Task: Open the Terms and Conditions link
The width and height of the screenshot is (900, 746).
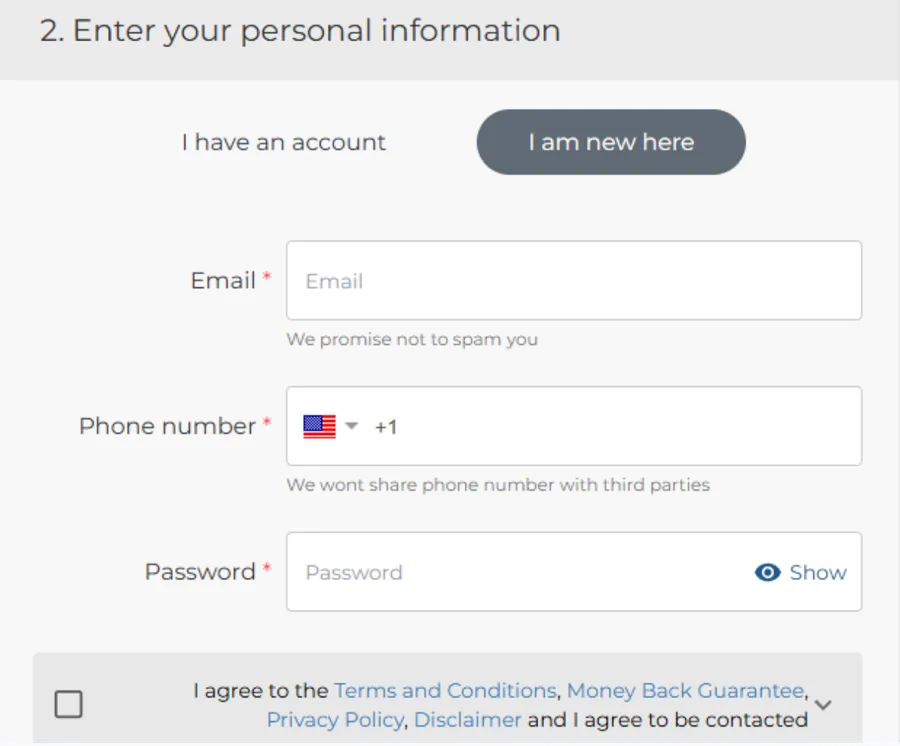Action: [445, 691]
